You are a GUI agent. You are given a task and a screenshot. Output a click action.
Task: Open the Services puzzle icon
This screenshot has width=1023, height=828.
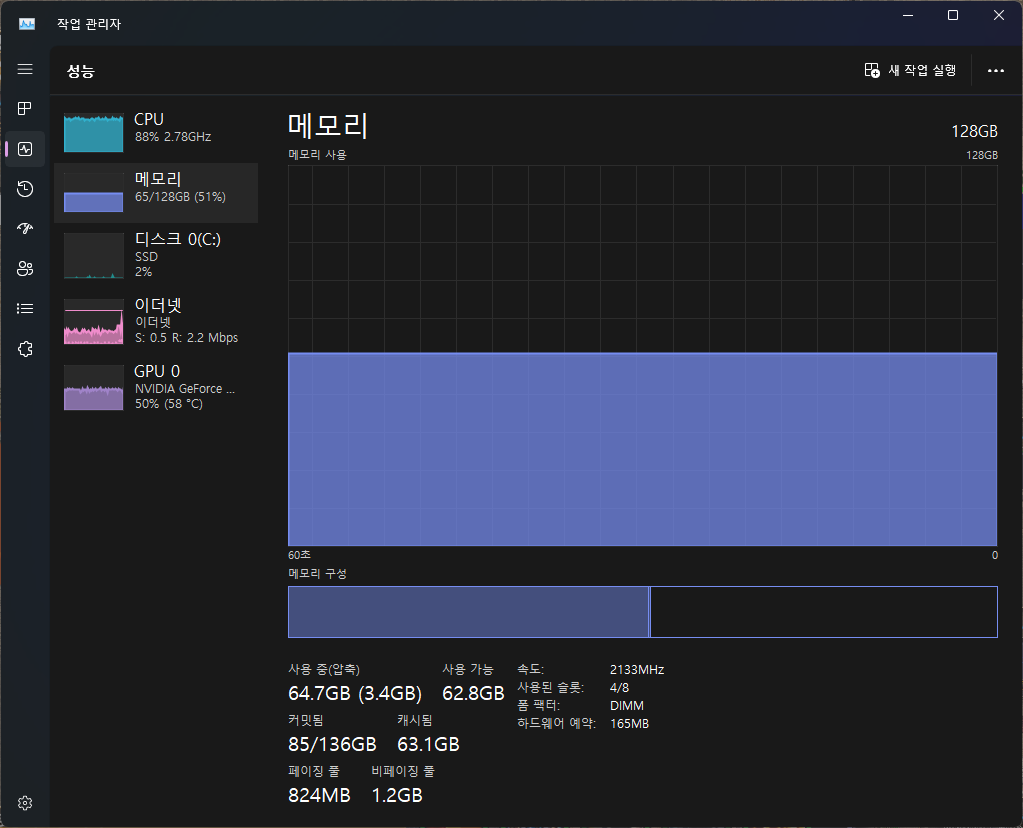25,348
